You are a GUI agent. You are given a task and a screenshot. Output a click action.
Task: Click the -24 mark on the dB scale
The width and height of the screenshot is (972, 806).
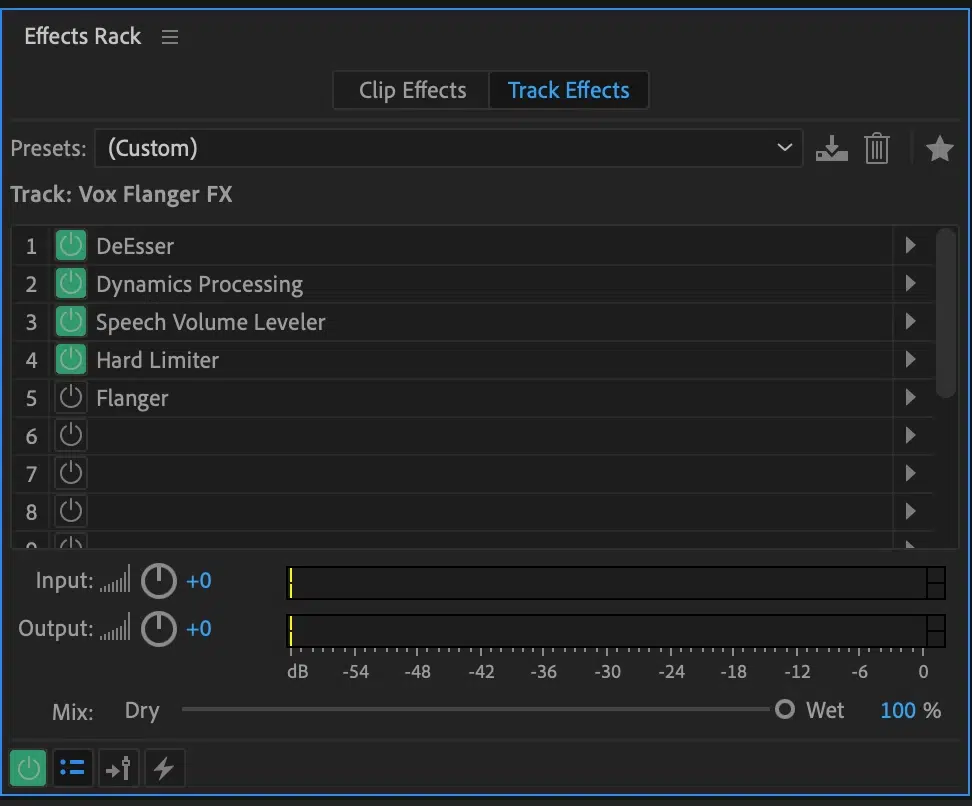pos(671,672)
